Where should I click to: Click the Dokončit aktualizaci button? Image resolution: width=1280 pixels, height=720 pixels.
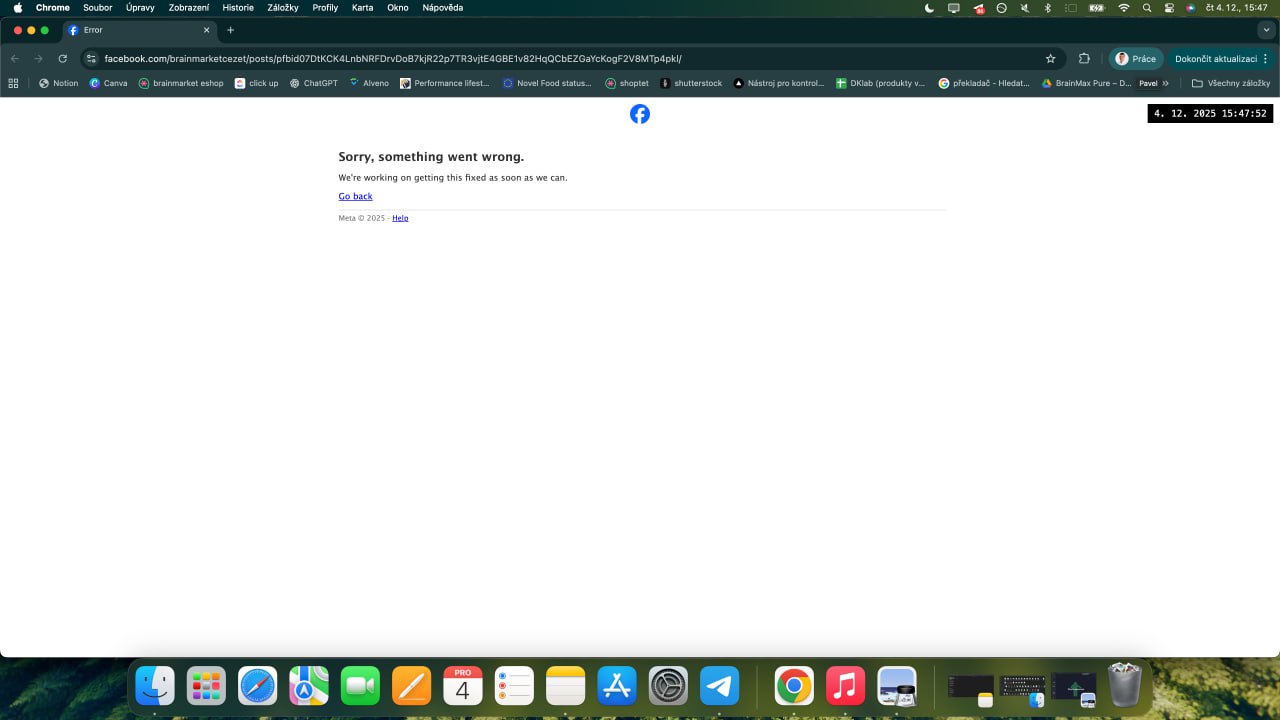click(1216, 59)
